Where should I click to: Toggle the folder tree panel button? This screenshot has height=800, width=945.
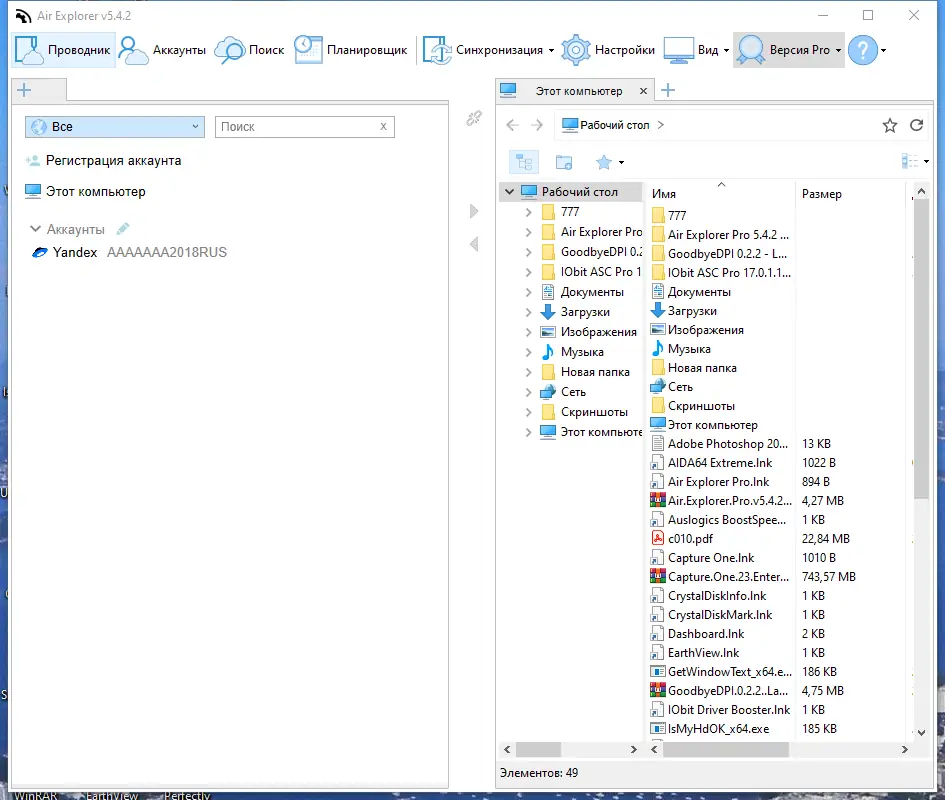[524, 162]
